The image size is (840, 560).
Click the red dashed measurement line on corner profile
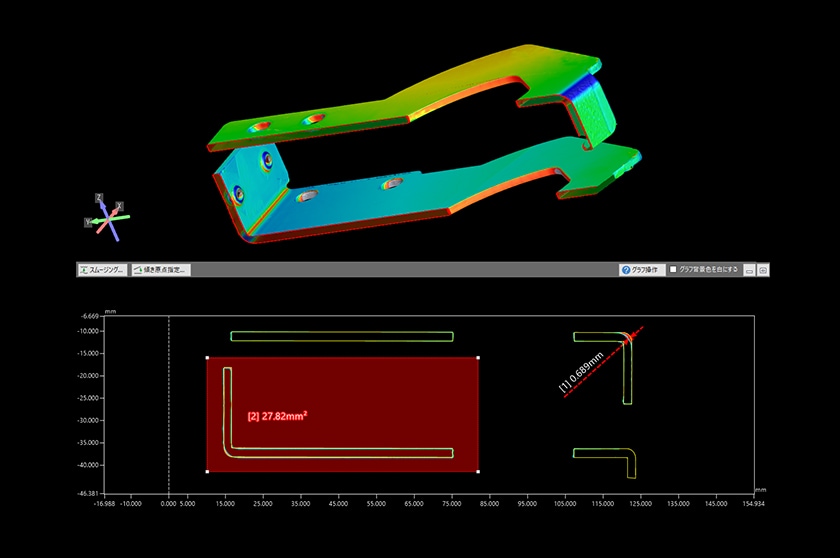[610, 359]
